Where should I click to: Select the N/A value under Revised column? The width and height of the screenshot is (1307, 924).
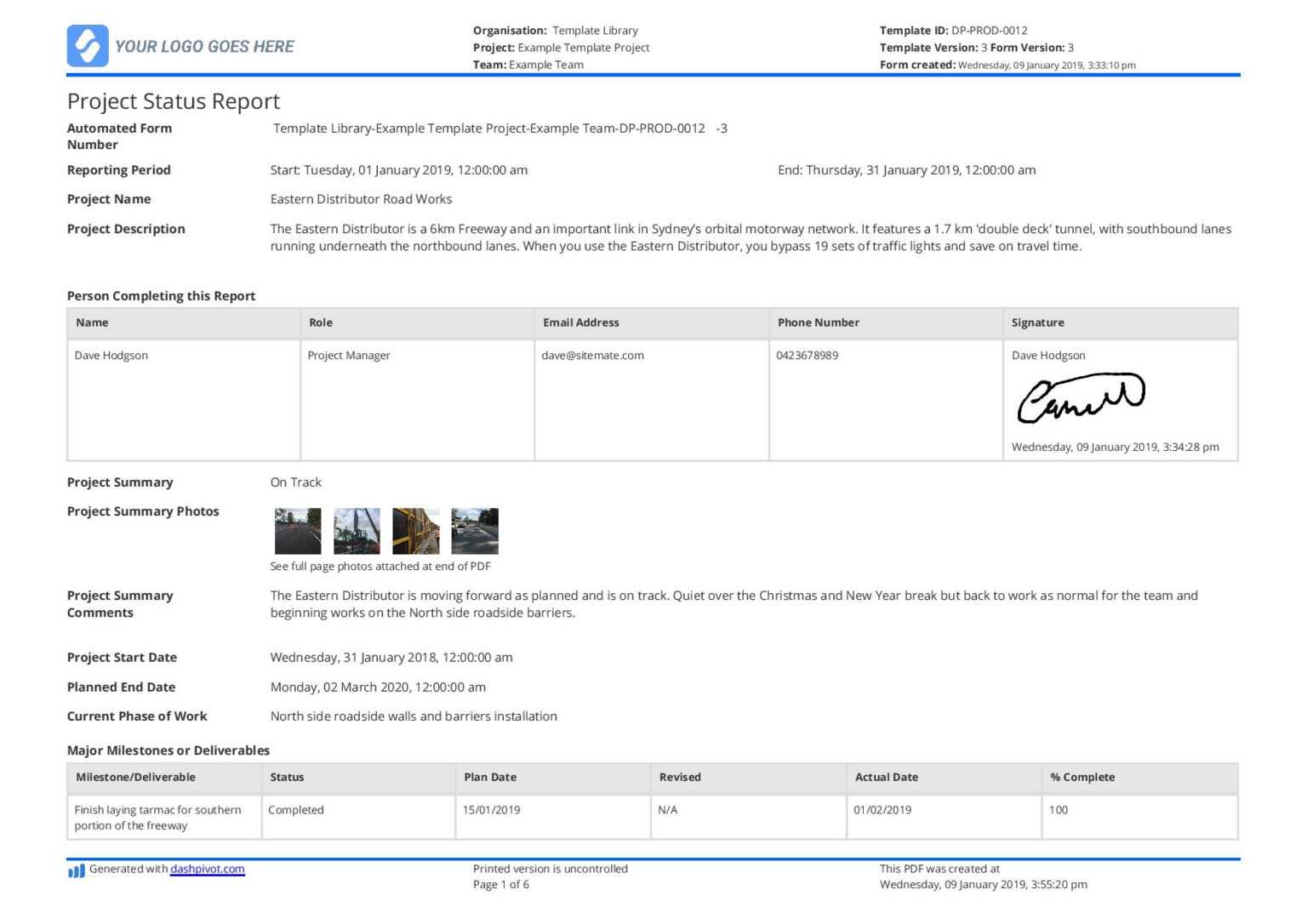click(666, 809)
